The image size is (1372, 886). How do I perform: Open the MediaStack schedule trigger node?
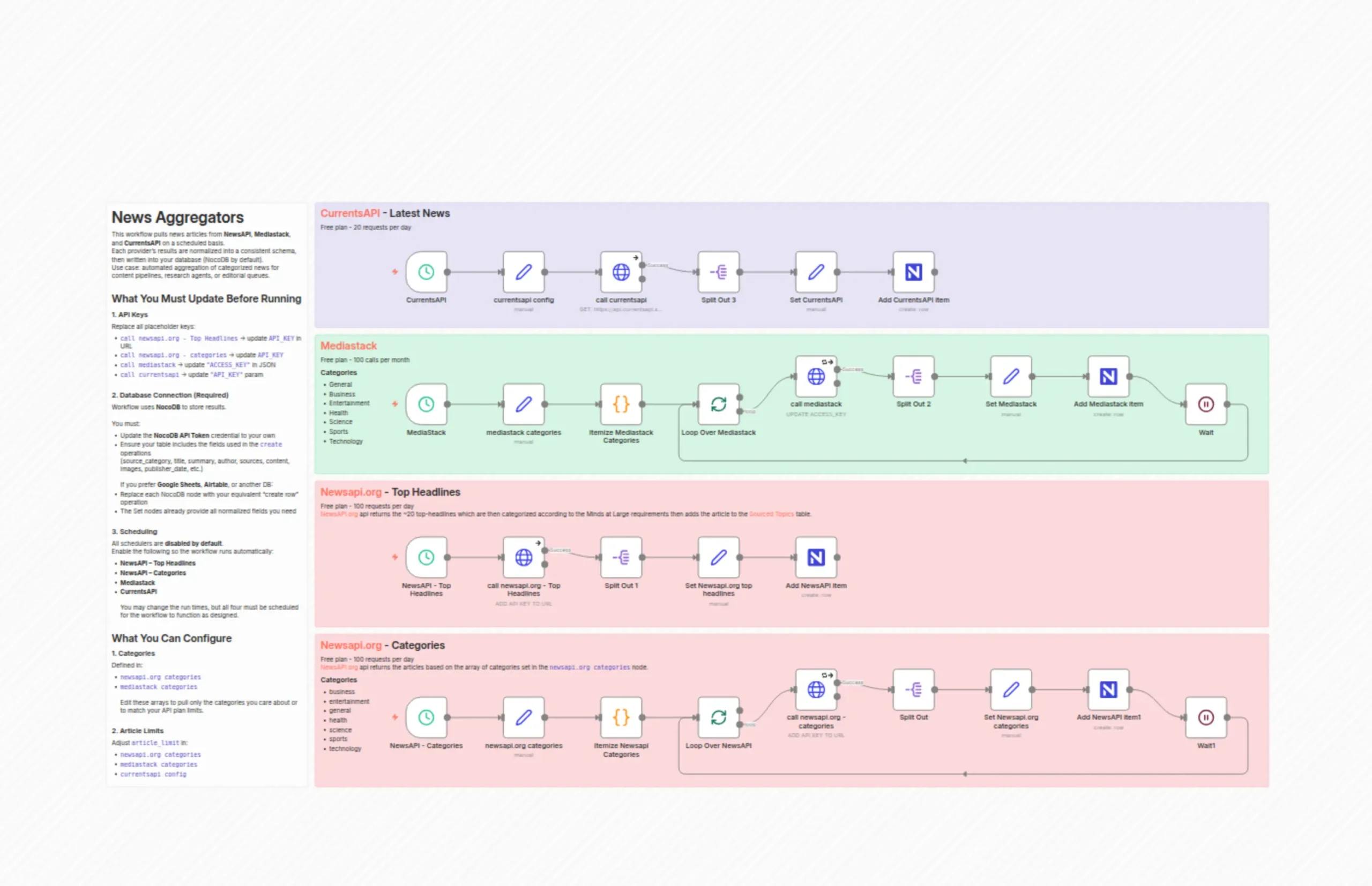426,404
